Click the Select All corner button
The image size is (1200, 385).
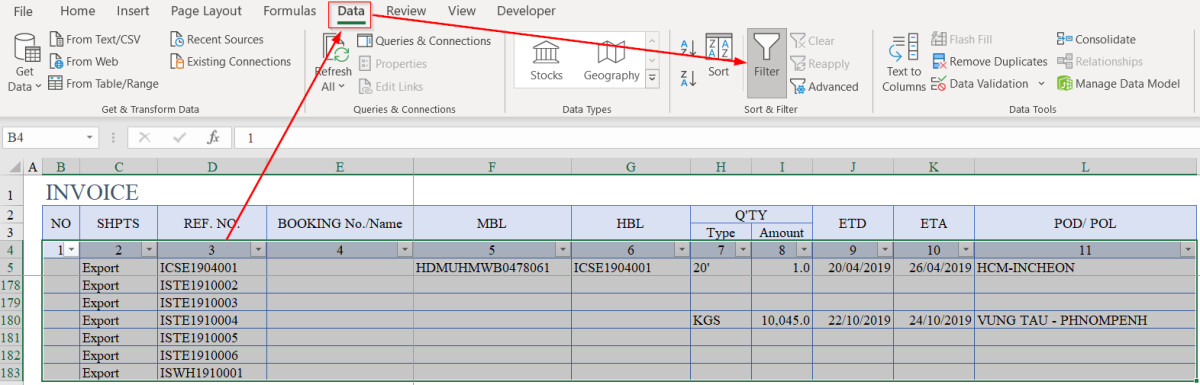tap(11, 167)
